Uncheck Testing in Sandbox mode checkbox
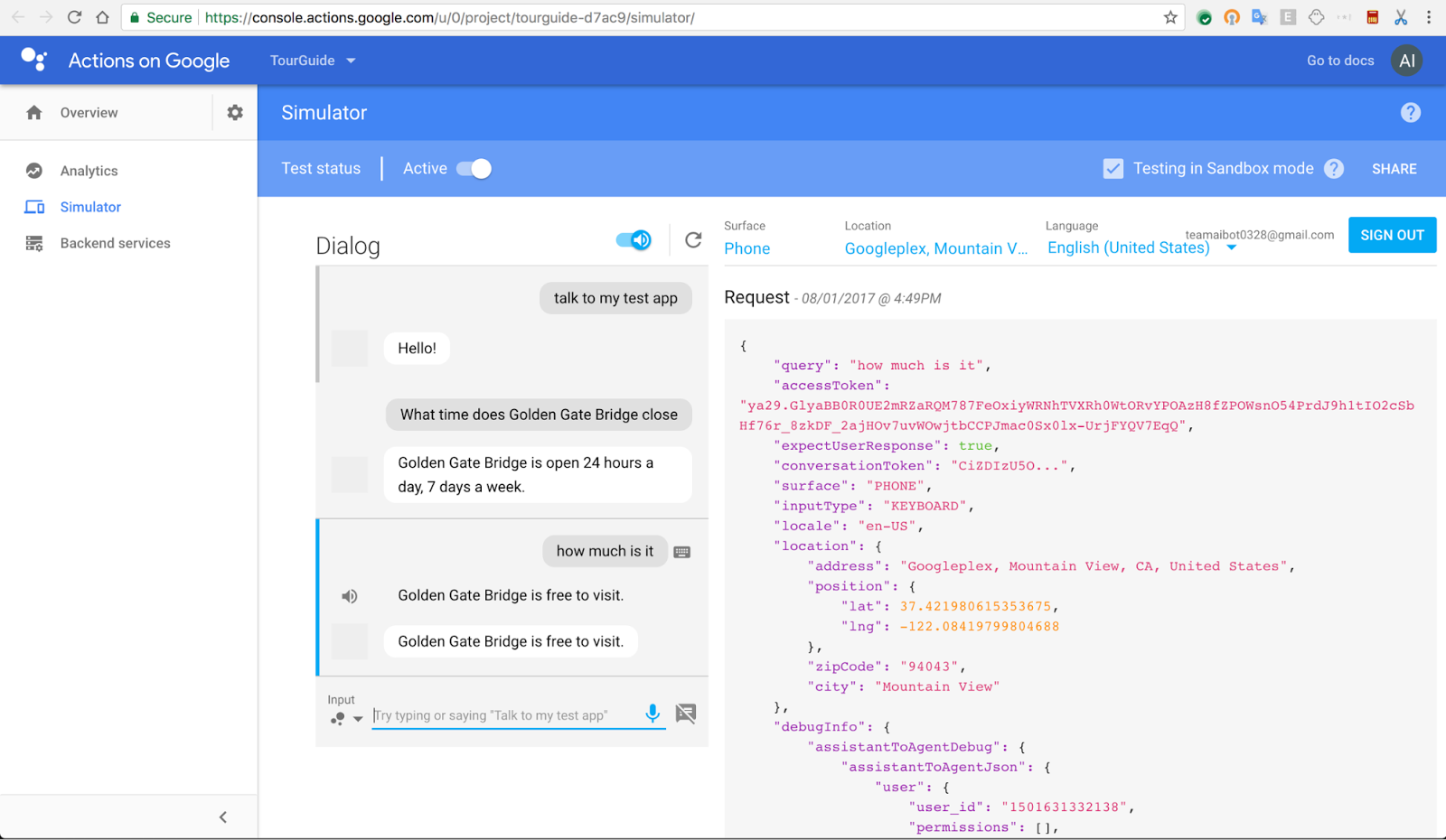 pos(1113,169)
